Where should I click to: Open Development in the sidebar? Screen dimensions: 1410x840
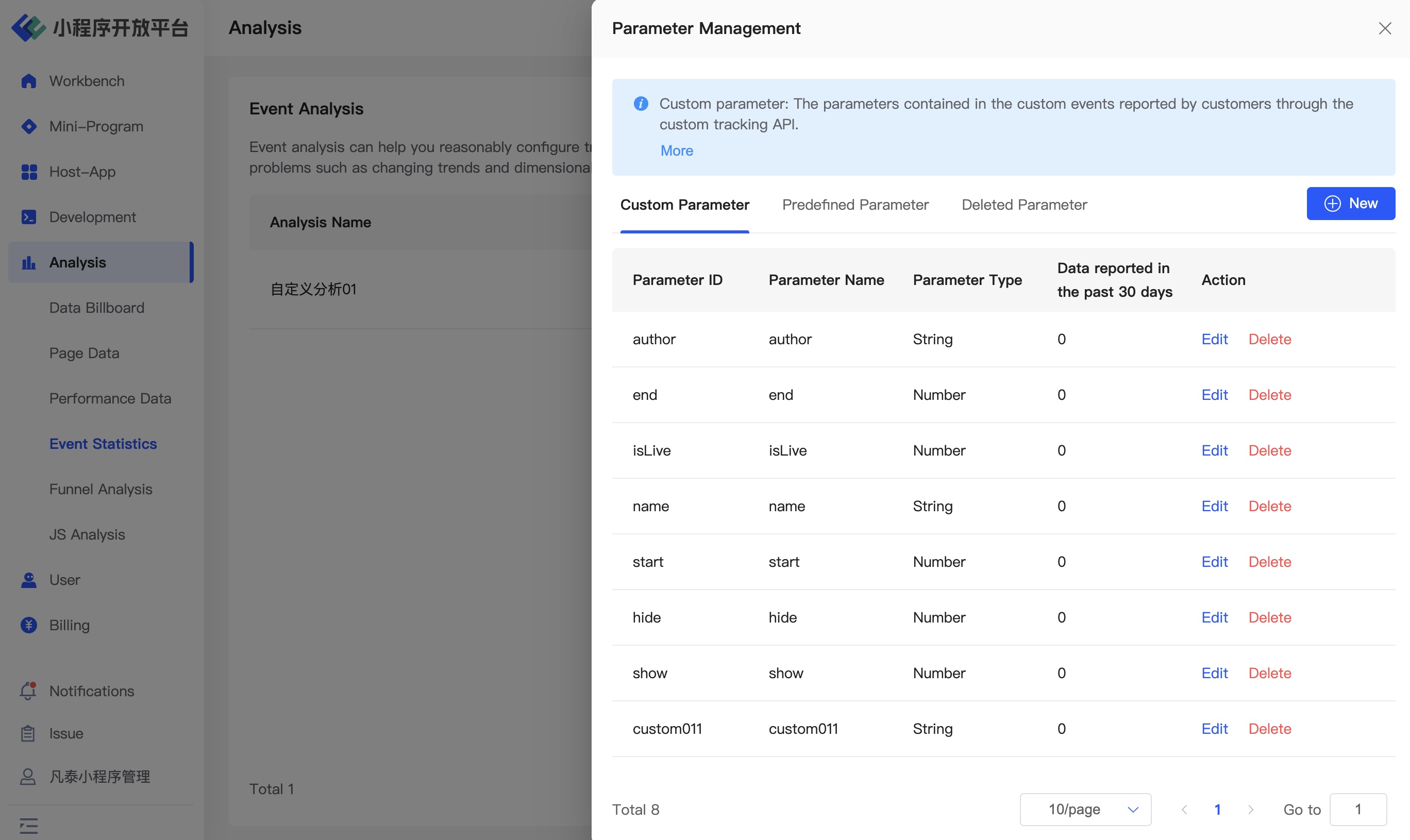pyautogui.click(x=101, y=217)
